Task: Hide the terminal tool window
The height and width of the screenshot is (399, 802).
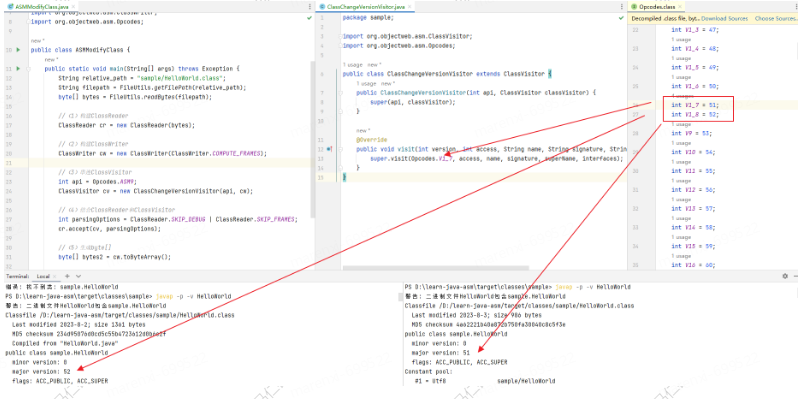Action: [795, 276]
